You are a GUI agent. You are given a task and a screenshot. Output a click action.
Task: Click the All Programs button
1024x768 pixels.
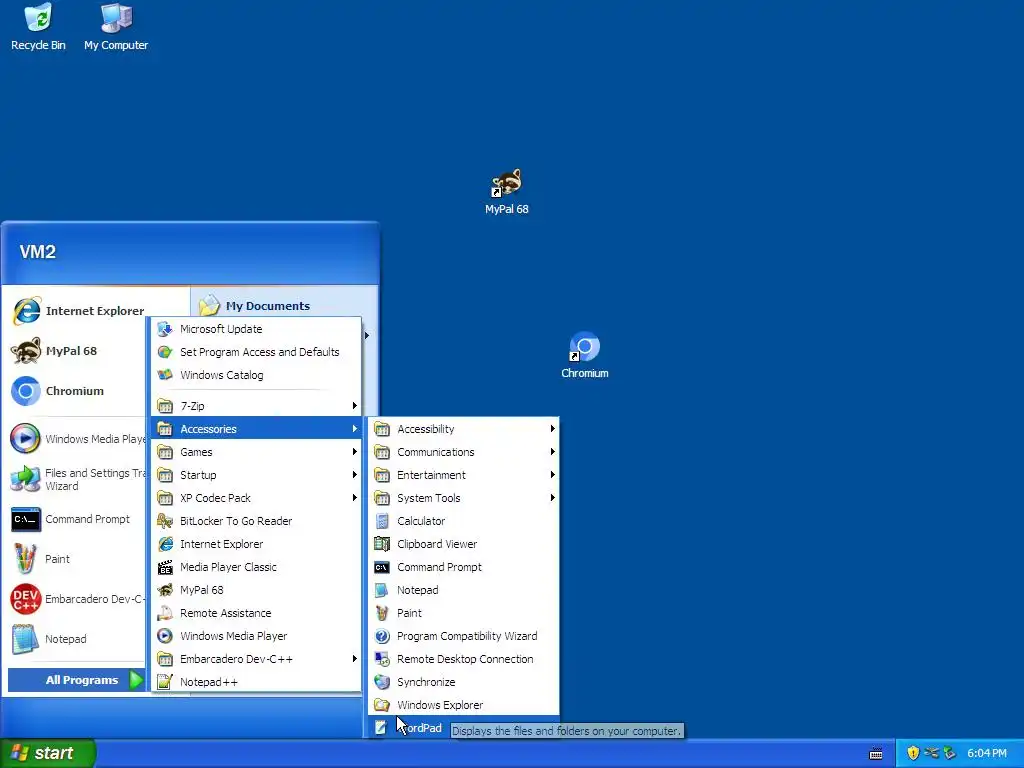point(76,680)
